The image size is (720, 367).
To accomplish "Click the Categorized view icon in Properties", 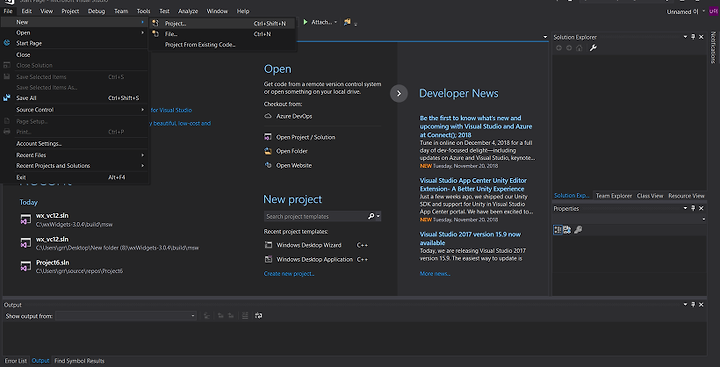I will (557, 230).
